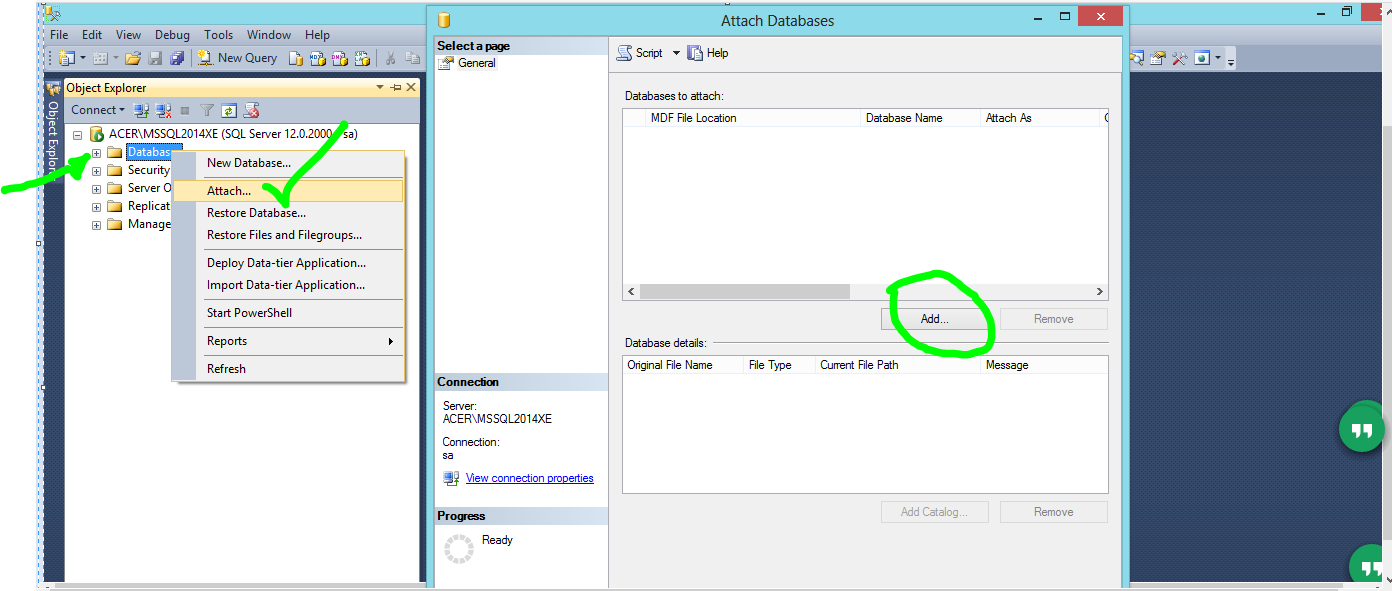Click Remove under Database details grid
This screenshot has height=591, width=1392.
[1054, 512]
